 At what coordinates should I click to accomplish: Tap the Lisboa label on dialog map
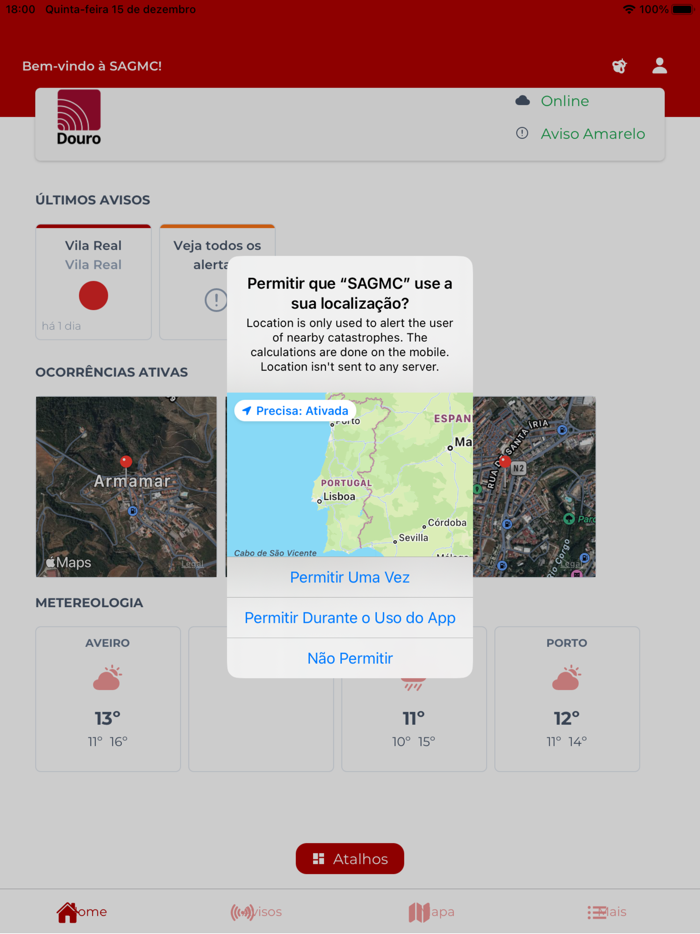[339, 497]
